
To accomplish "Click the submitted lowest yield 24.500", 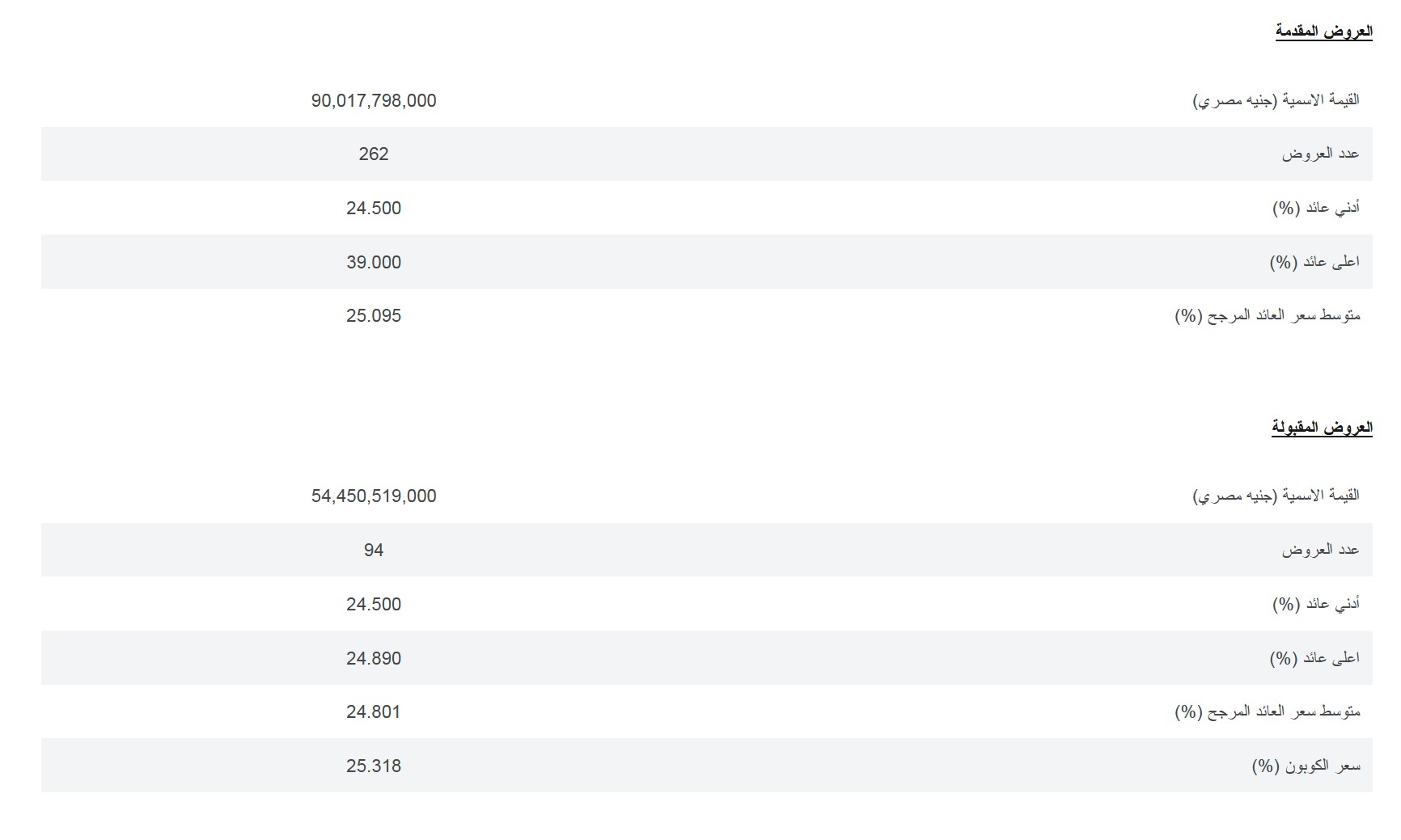I will (374, 208).
